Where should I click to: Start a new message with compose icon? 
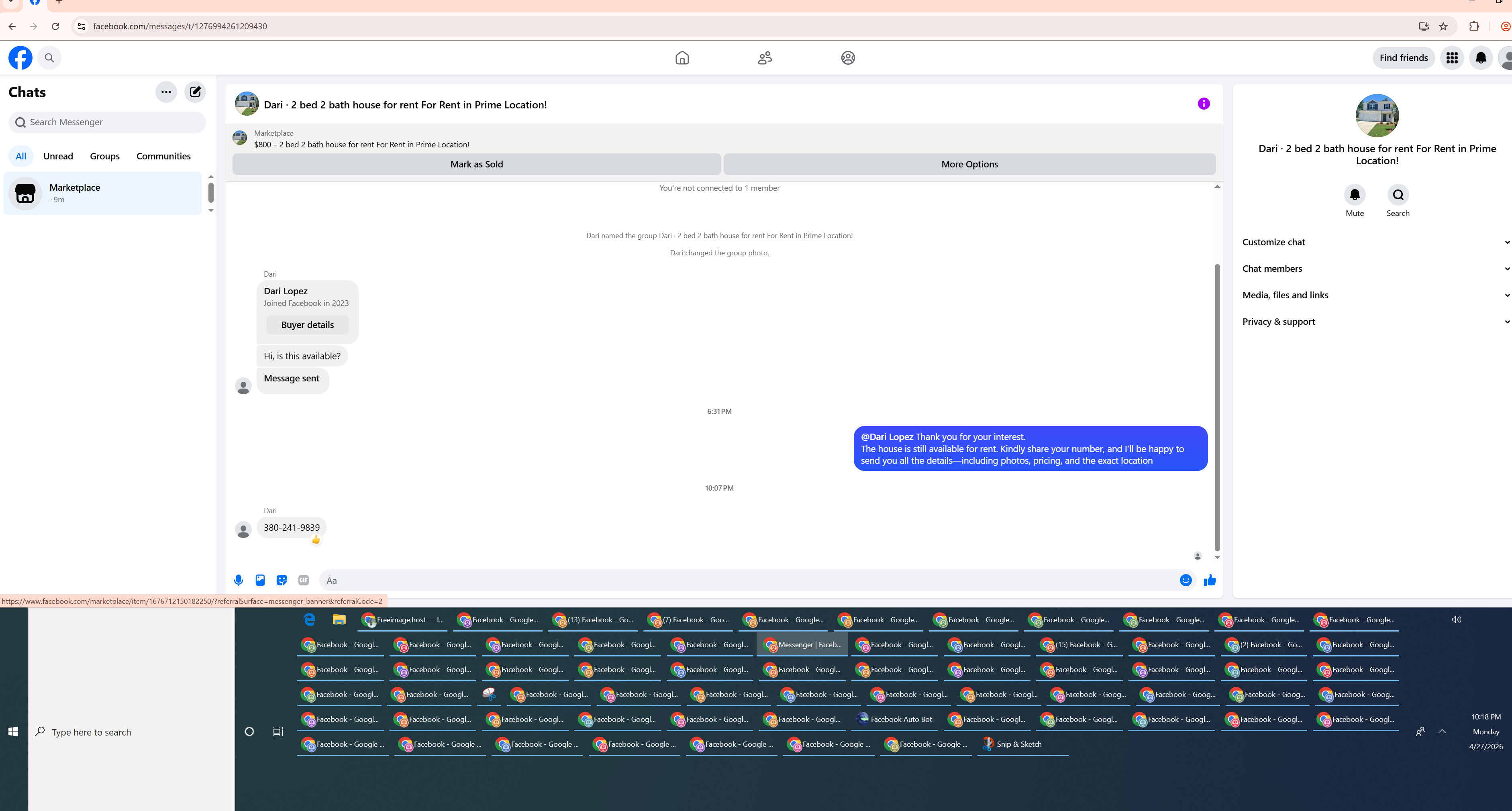point(195,92)
